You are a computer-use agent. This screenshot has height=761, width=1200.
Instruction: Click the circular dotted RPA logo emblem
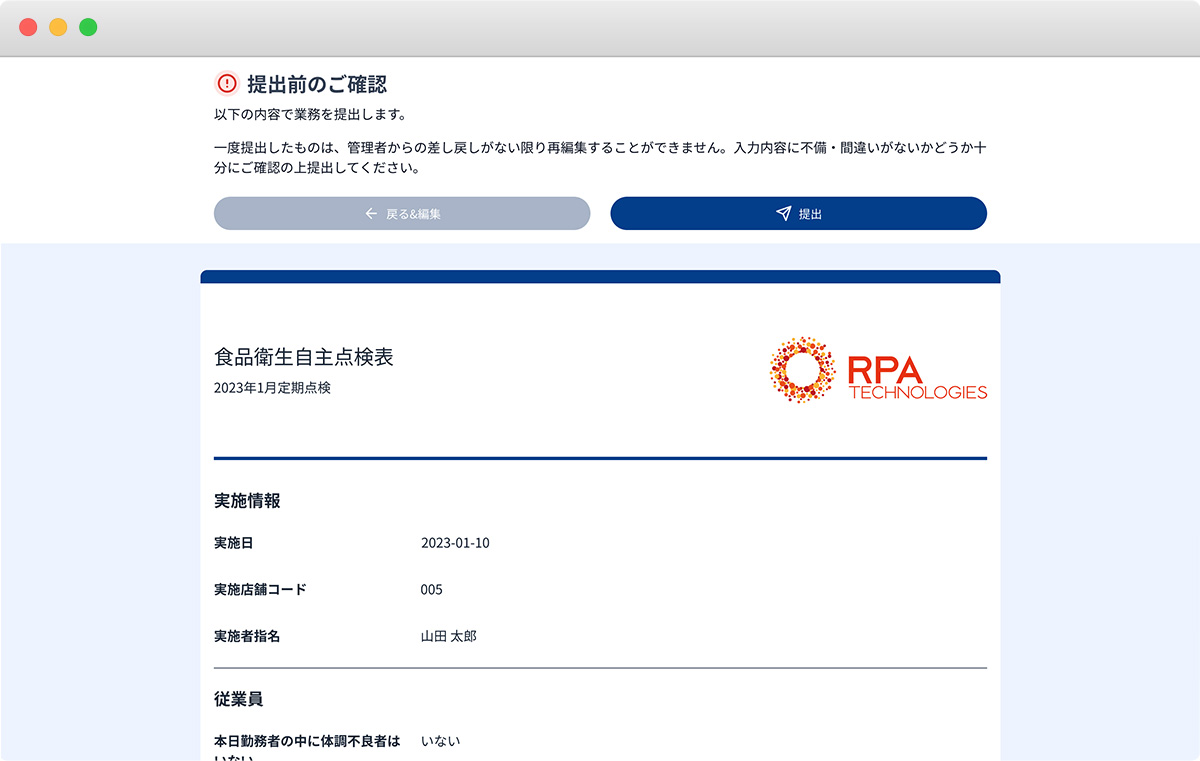tap(802, 370)
